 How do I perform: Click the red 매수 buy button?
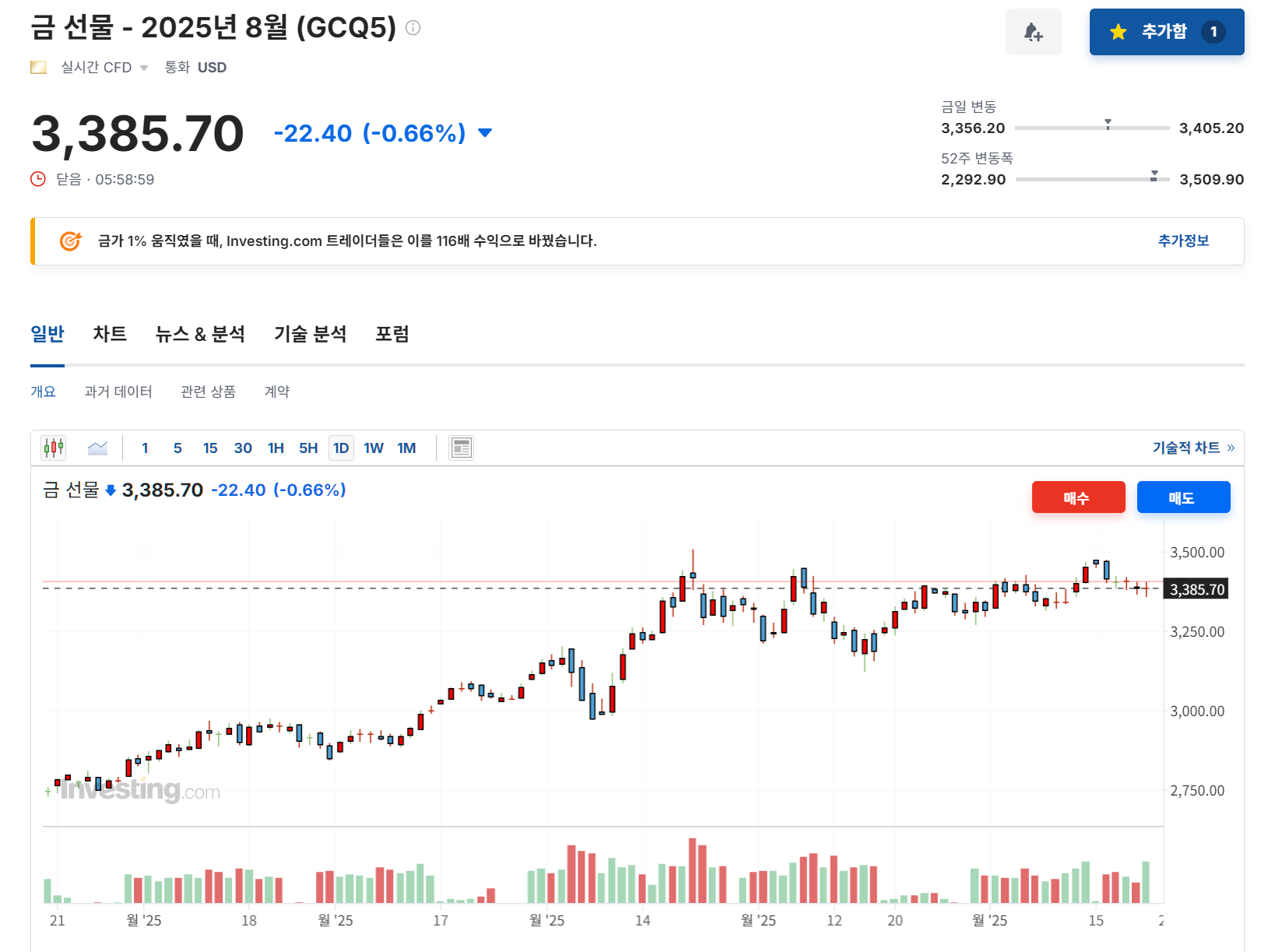(1078, 497)
